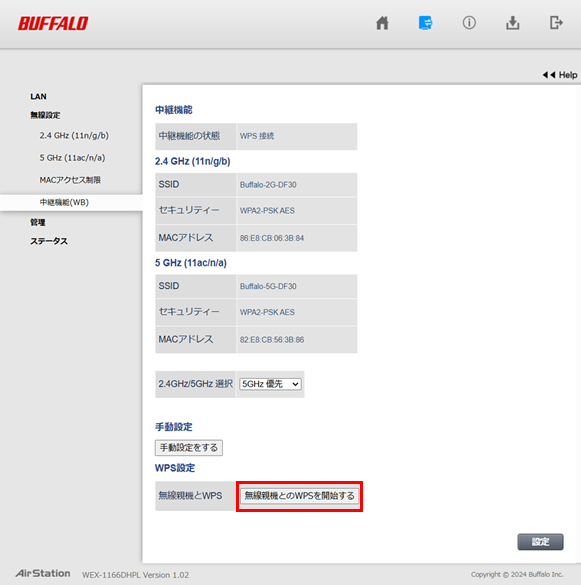Image resolution: width=581 pixels, height=585 pixels.
Task: Open the 2.4GHz/5GHz 選択 dropdown
Action: [270, 384]
